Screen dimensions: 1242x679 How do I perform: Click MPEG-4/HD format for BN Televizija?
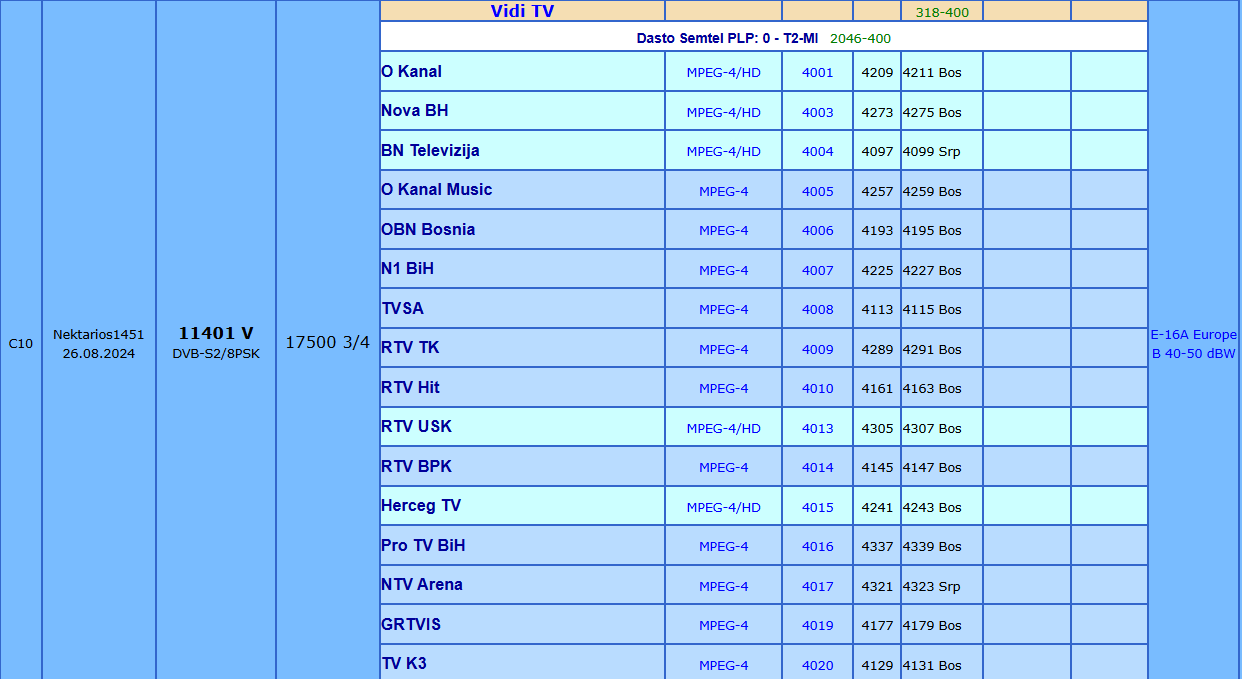point(723,152)
